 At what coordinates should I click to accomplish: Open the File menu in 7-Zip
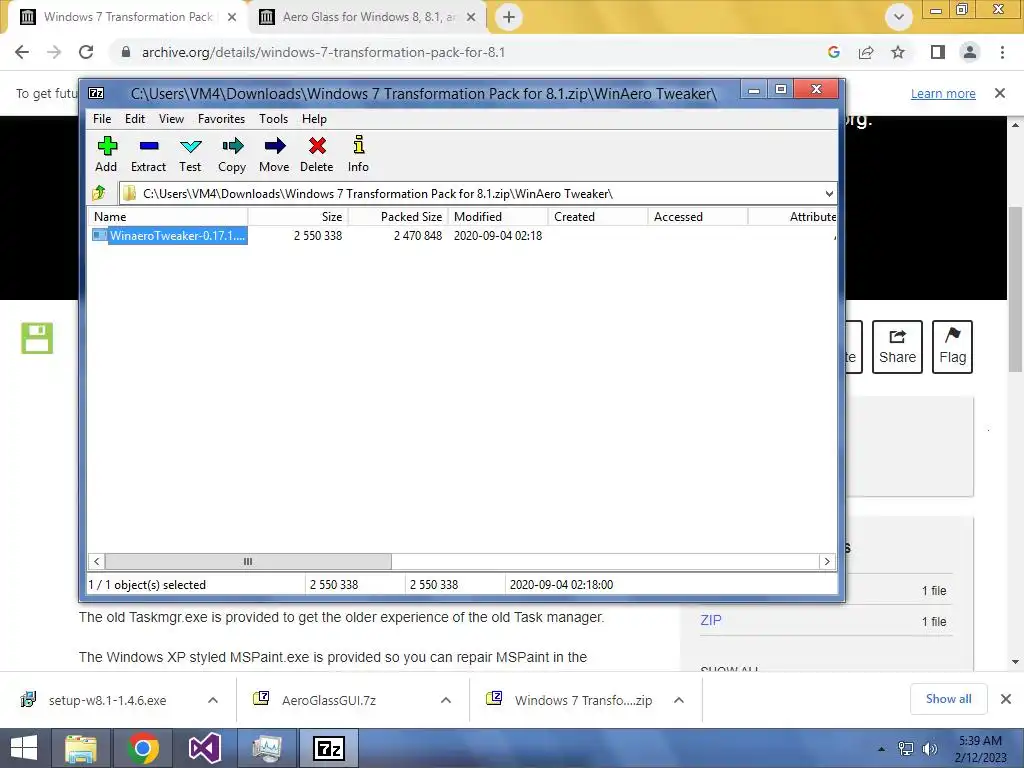pyautogui.click(x=102, y=119)
